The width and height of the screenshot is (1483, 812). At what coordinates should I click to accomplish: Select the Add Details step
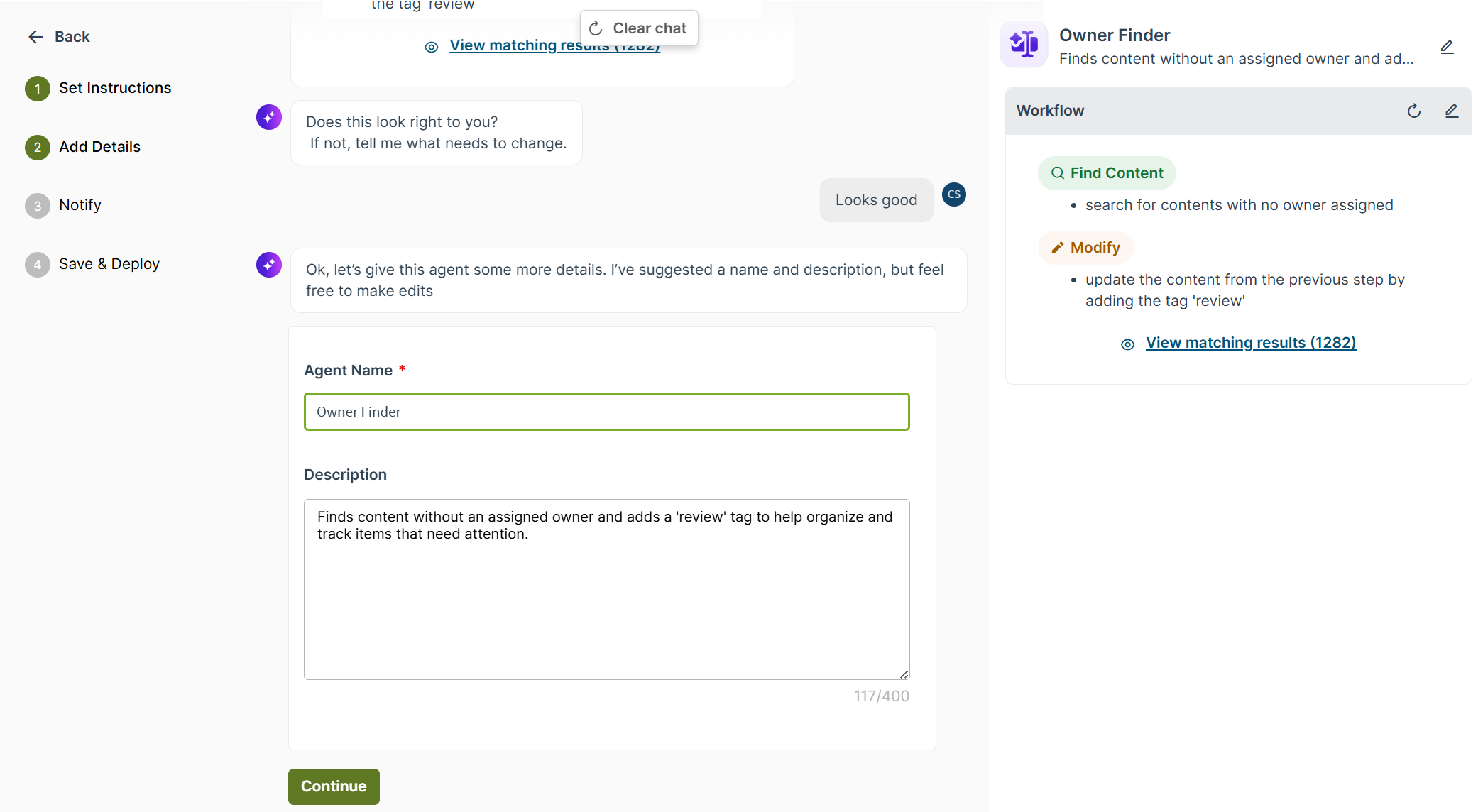click(x=99, y=147)
